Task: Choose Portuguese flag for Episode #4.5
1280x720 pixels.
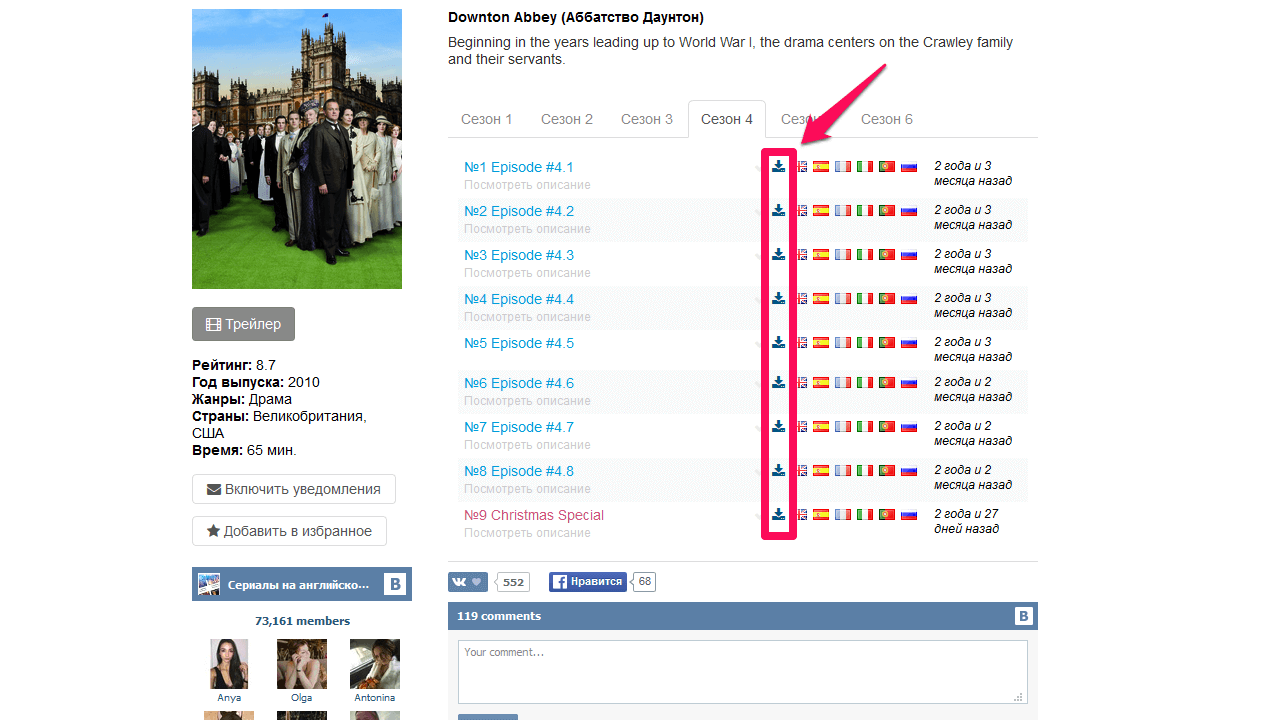Action: [887, 343]
